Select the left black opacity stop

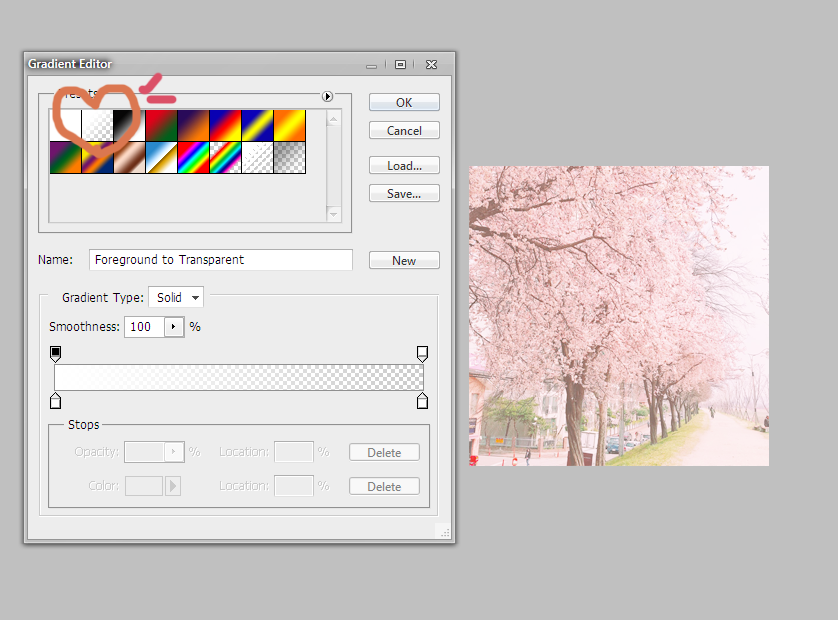(x=55, y=354)
